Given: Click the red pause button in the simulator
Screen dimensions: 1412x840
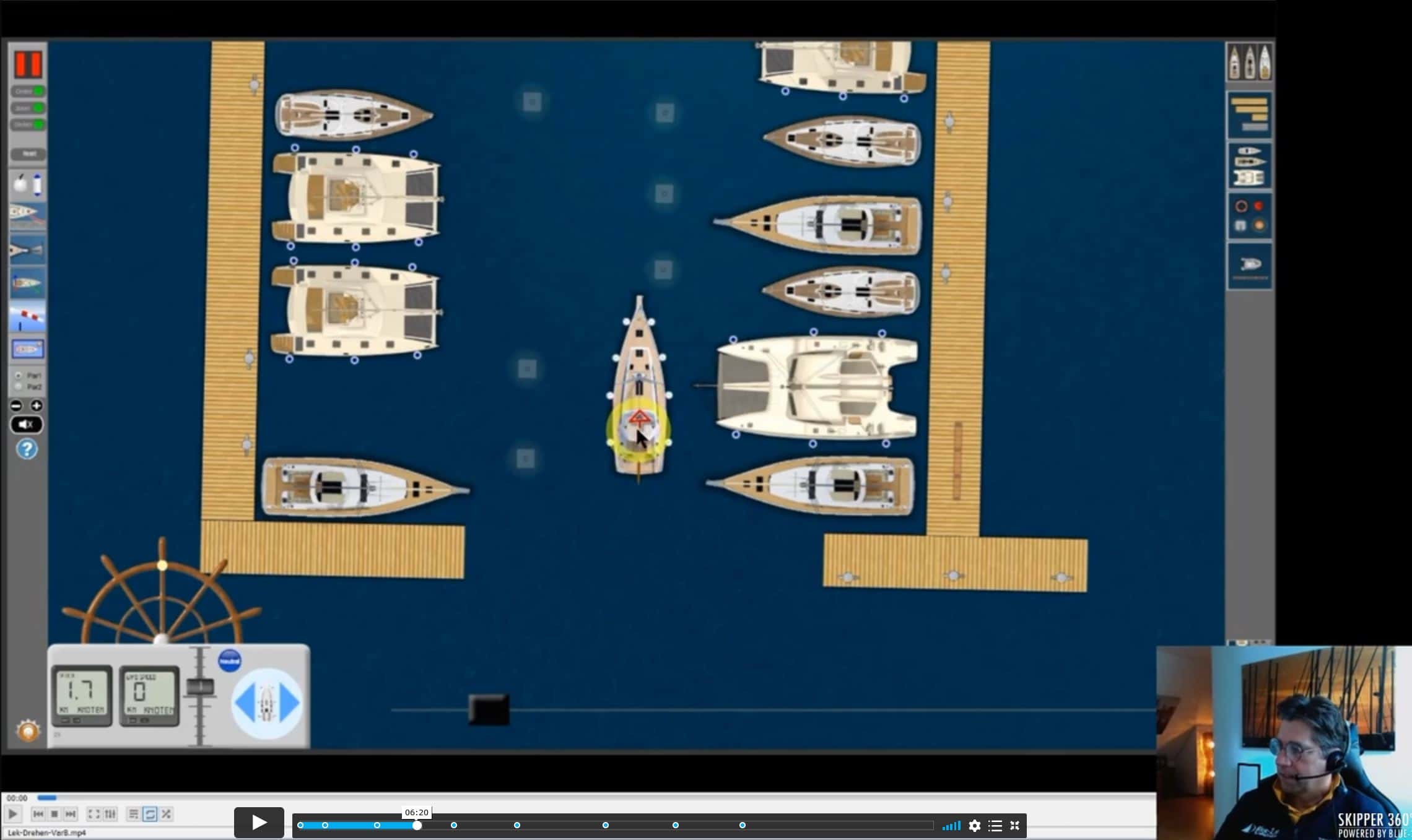Looking at the screenshot, I should point(28,64).
